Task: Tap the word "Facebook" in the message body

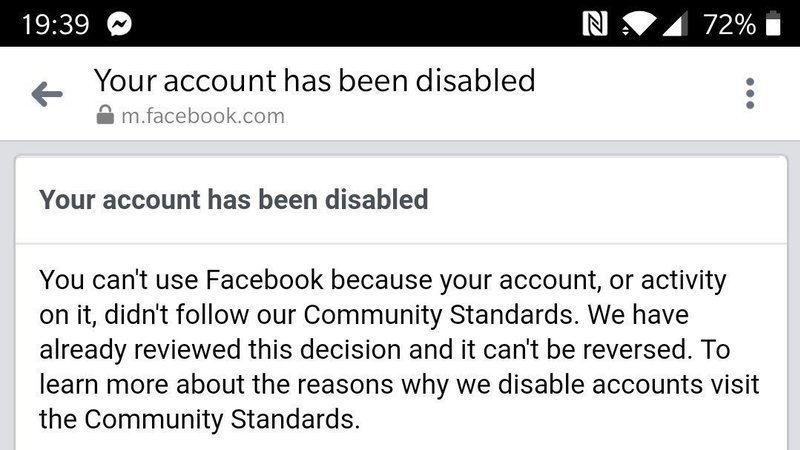Action: pos(264,280)
